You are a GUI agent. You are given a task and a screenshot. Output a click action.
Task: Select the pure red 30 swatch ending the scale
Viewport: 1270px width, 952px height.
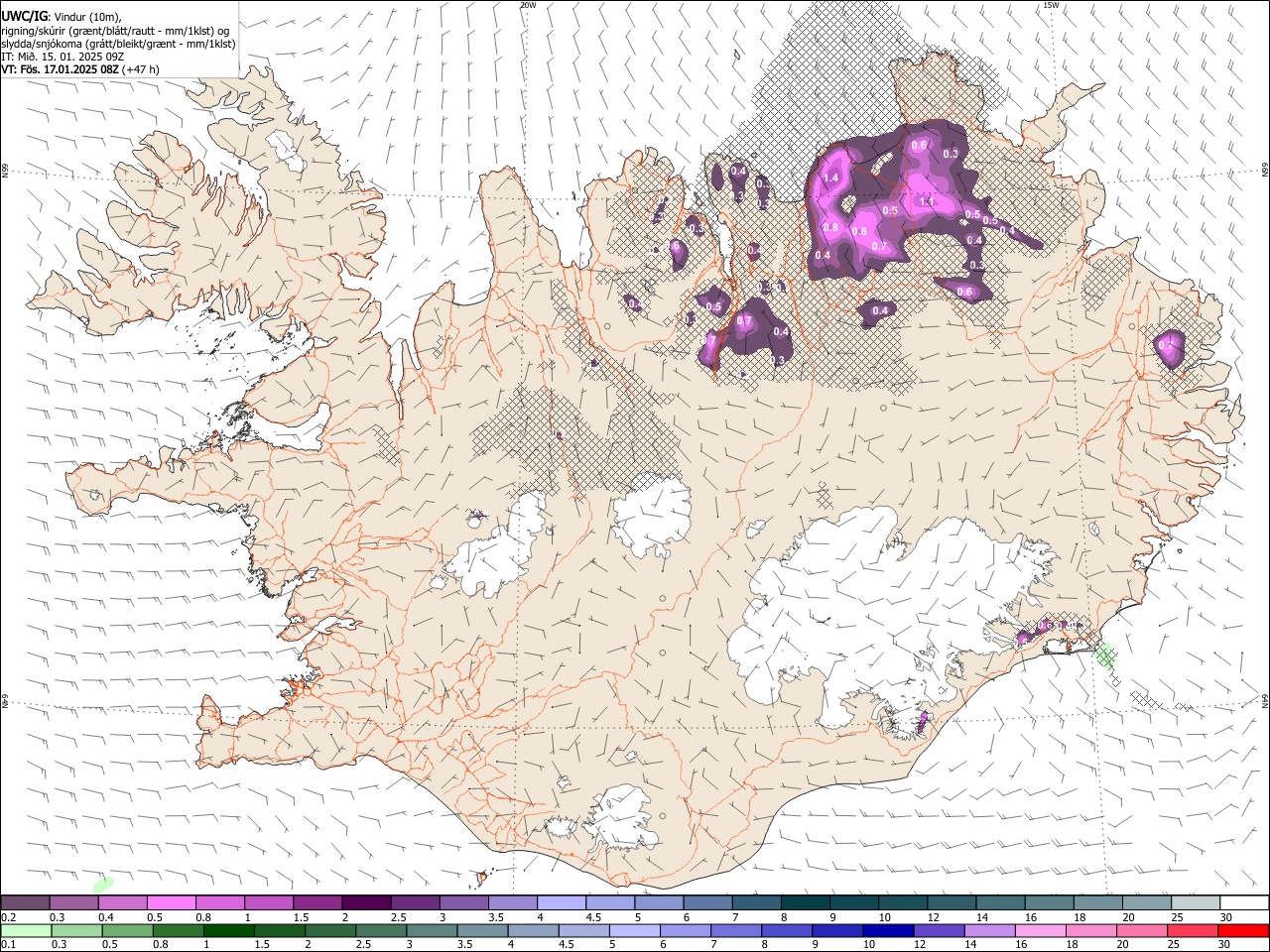click(1243, 931)
